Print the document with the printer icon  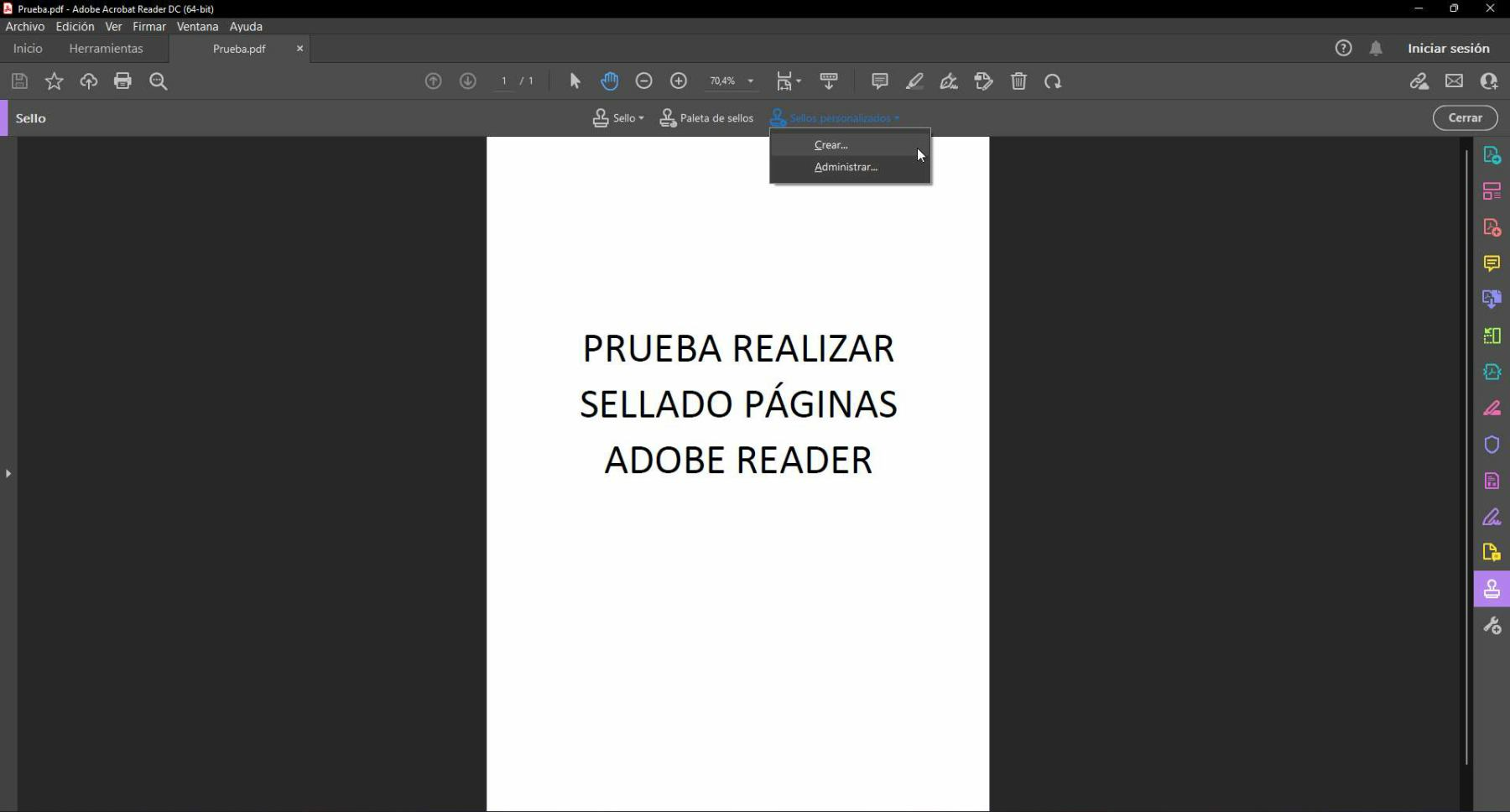tap(122, 81)
